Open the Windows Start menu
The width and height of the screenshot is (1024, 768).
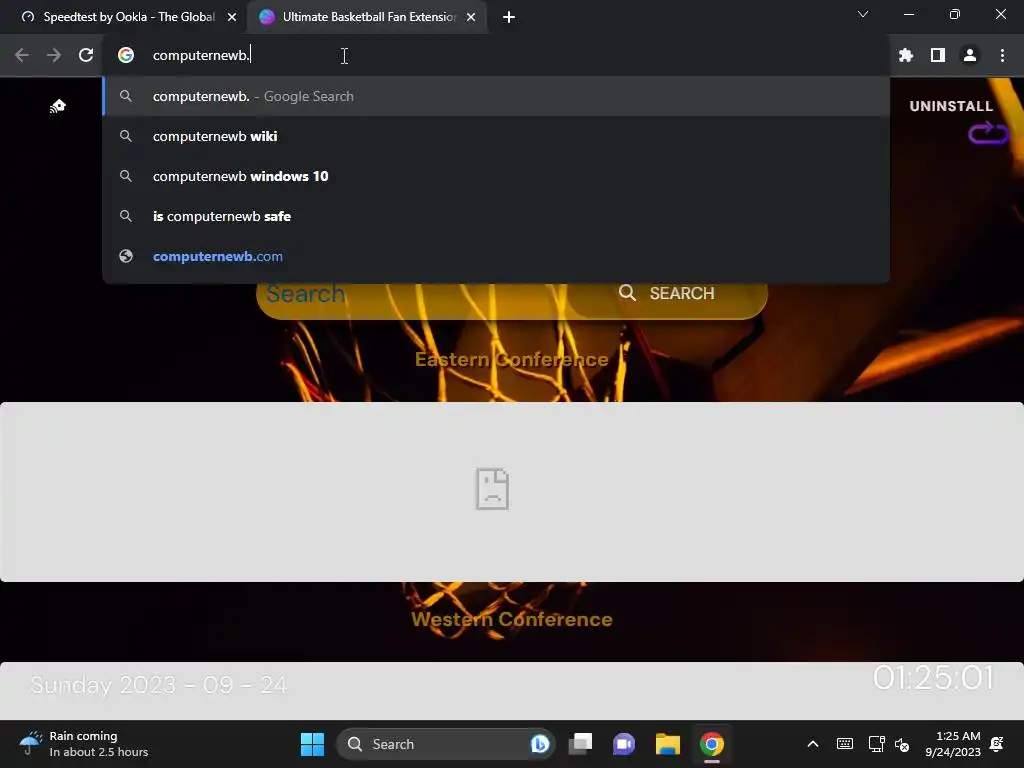(312, 744)
